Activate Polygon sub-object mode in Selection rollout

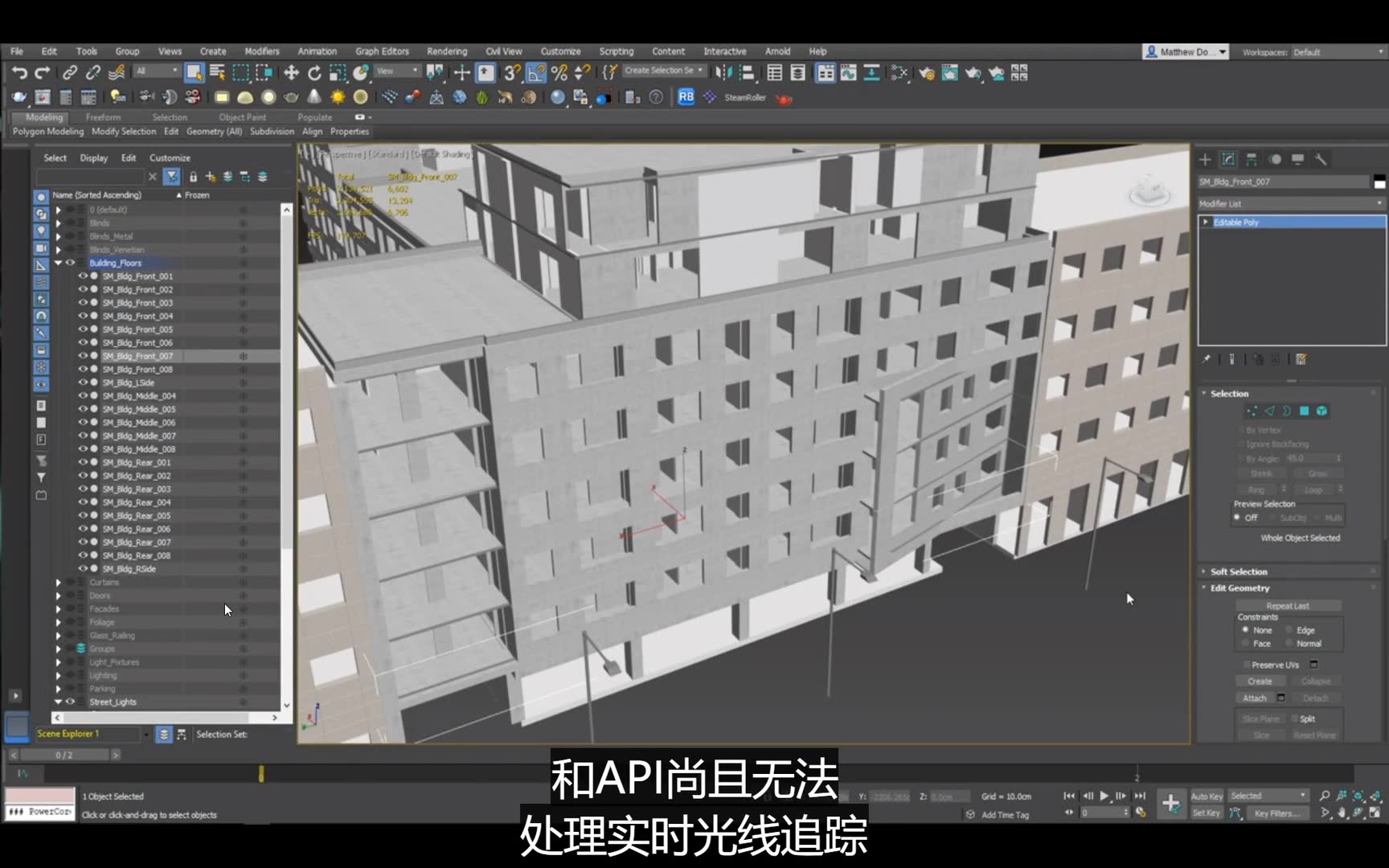(1303, 411)
